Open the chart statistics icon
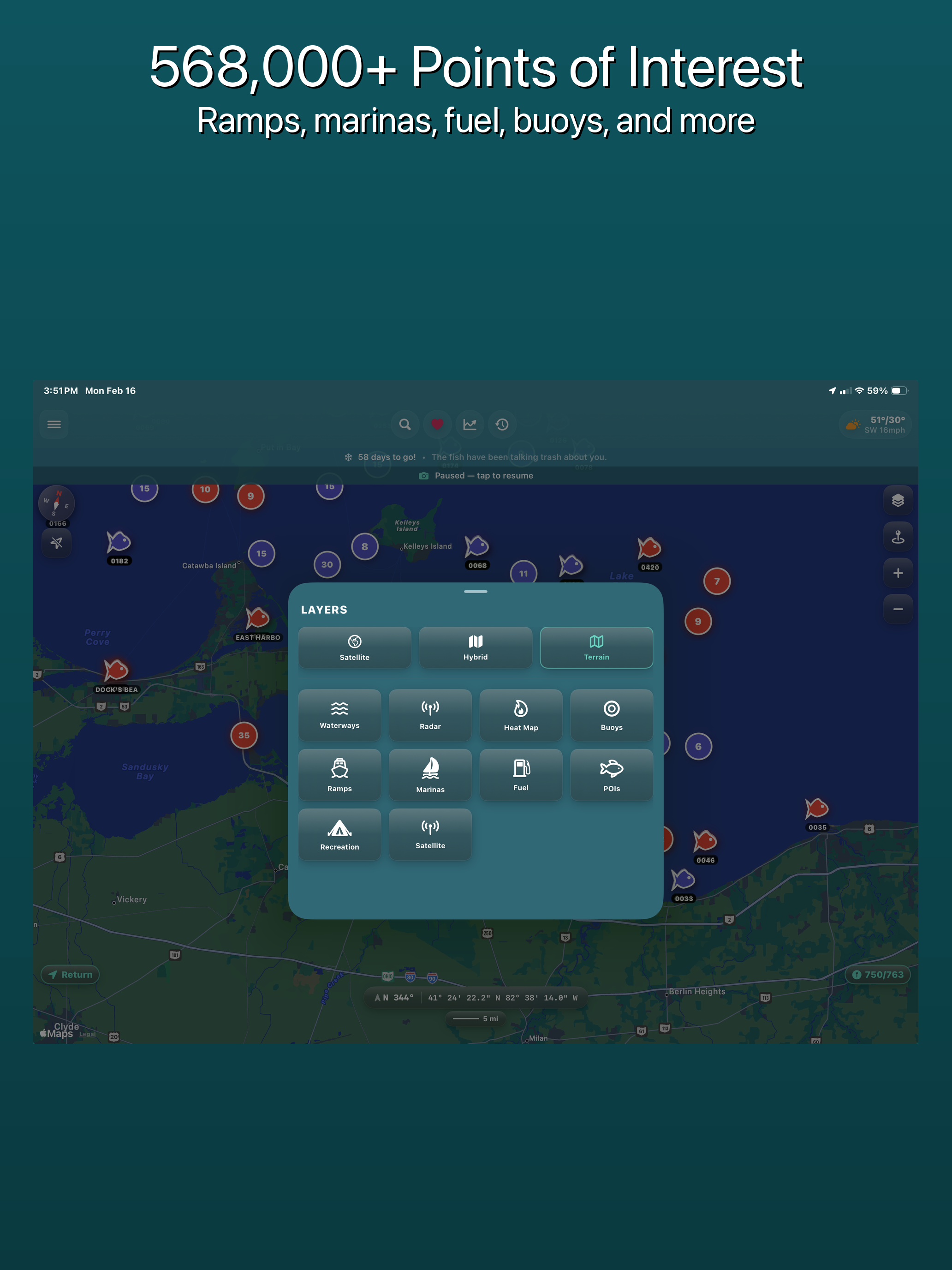Image resolution: width=952 pixels, height=1270 pixels. pos(470,424)
